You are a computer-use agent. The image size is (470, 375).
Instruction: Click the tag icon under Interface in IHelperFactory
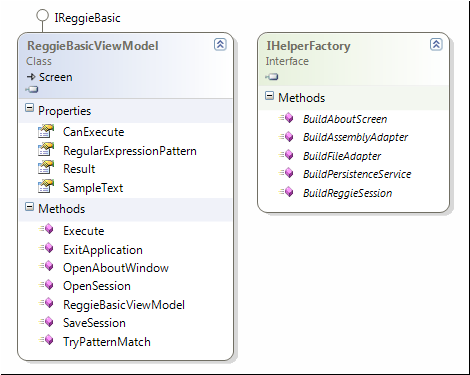coord(272,77)
